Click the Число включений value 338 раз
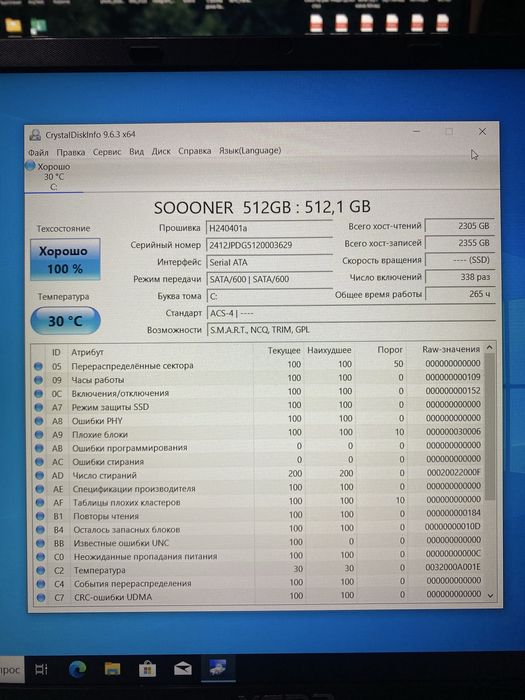The width and height of the screenshot is (525, 700). [460, 277]
